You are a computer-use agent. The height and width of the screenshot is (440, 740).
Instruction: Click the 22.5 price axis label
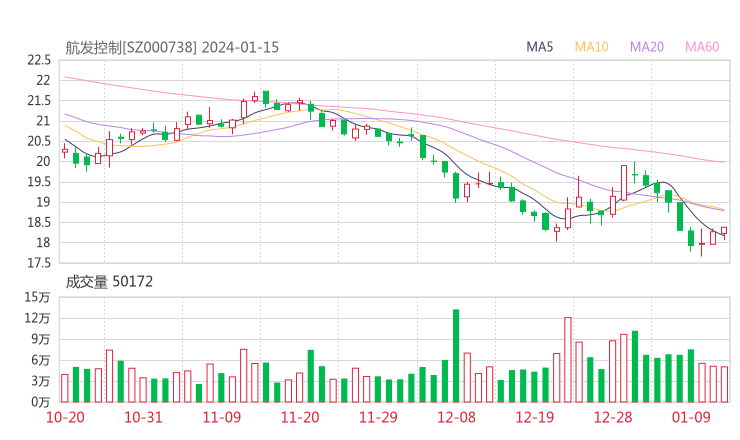(38, 60)
